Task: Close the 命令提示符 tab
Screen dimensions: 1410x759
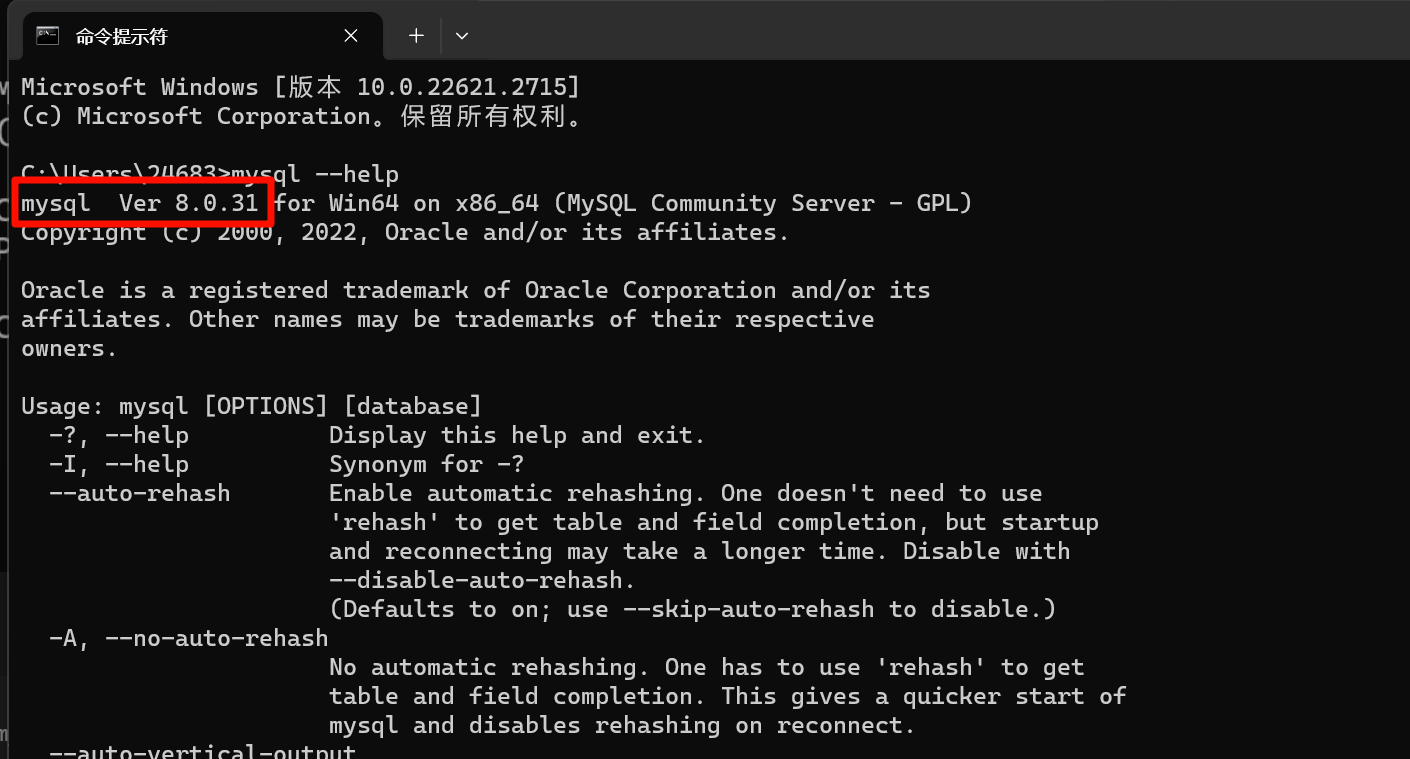Action: [x=351, y=35]
